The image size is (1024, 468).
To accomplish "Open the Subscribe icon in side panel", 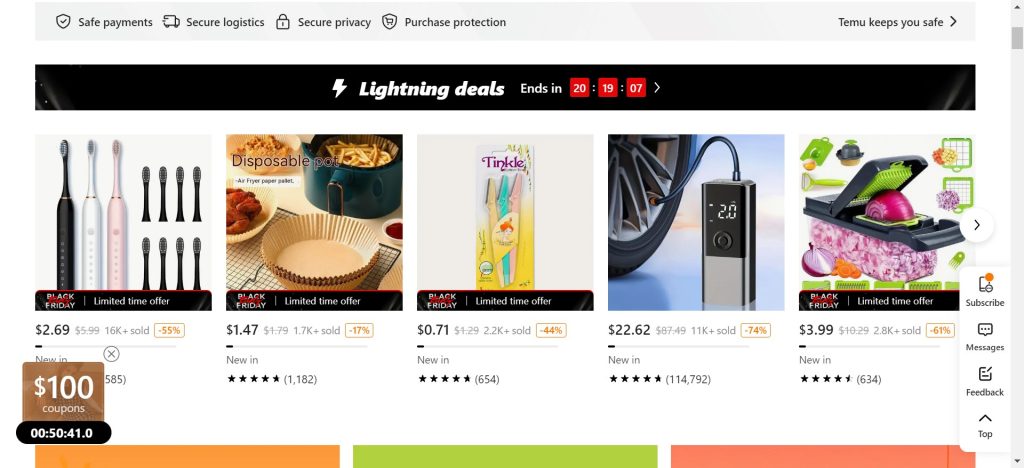I will tap(985, 284).
